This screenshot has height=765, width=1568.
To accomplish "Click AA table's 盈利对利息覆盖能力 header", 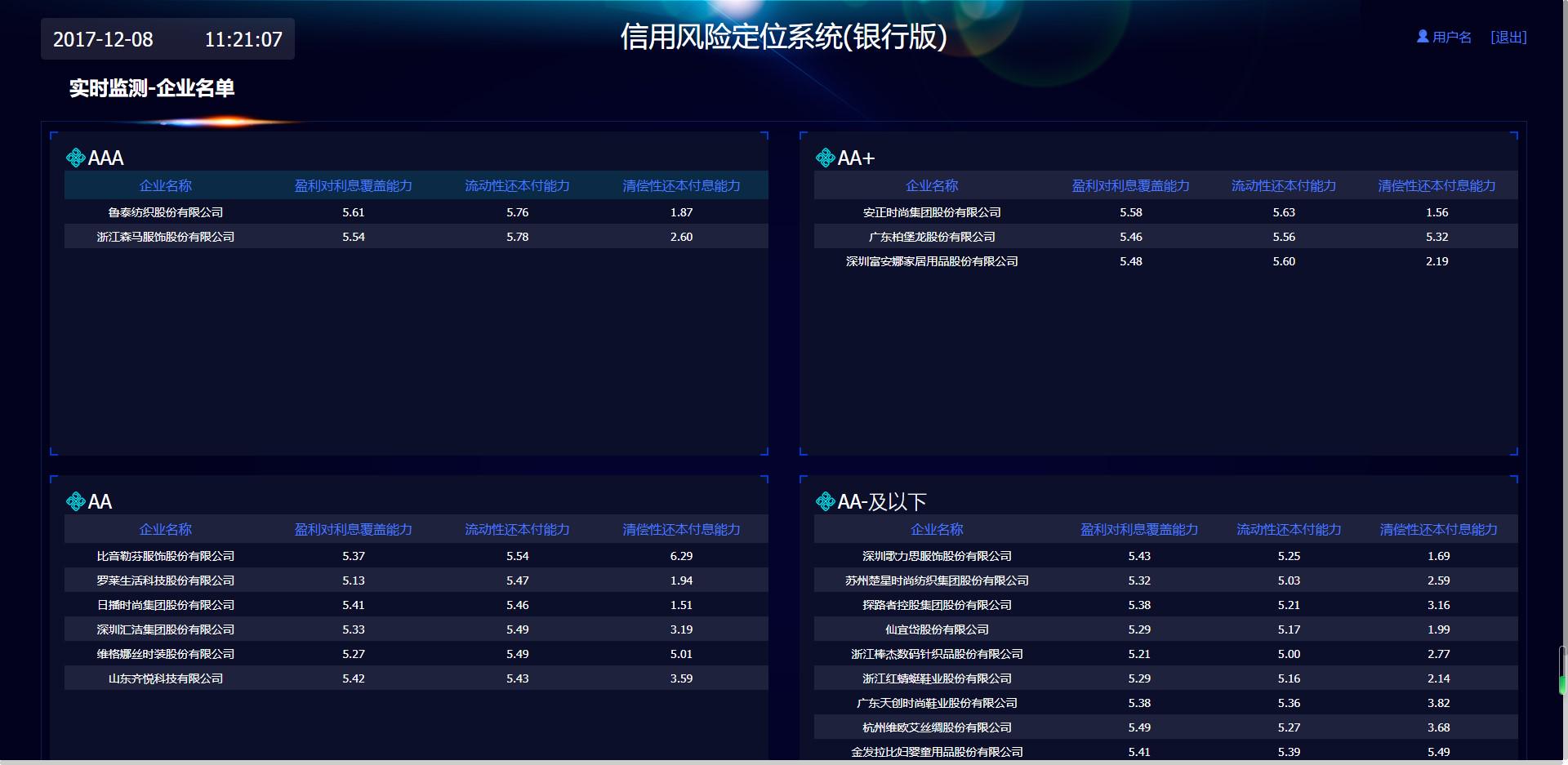I will pos(354,530).
